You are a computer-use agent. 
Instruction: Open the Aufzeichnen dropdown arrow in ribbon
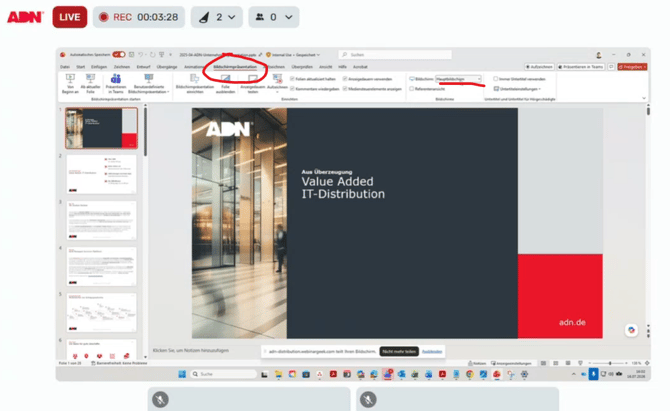(277, 92)
